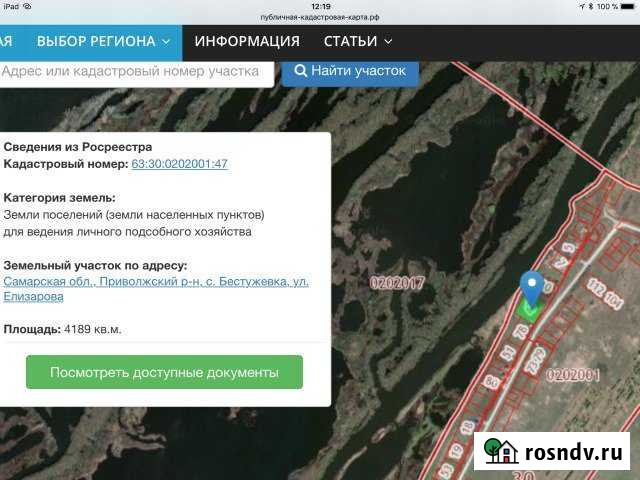Viewport: 640px width, 480px height.
Task: Open cadastral number link 63:30:0202001:47
Action: 179,164
